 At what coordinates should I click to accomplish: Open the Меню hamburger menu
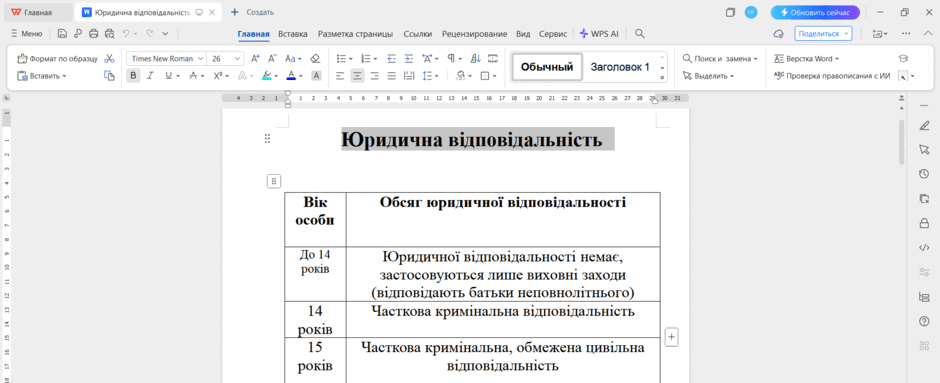[26, 34]
